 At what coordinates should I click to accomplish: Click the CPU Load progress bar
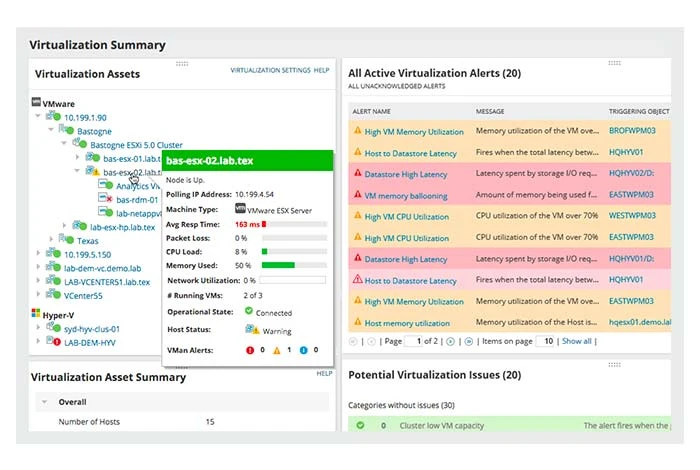(294, 252)
